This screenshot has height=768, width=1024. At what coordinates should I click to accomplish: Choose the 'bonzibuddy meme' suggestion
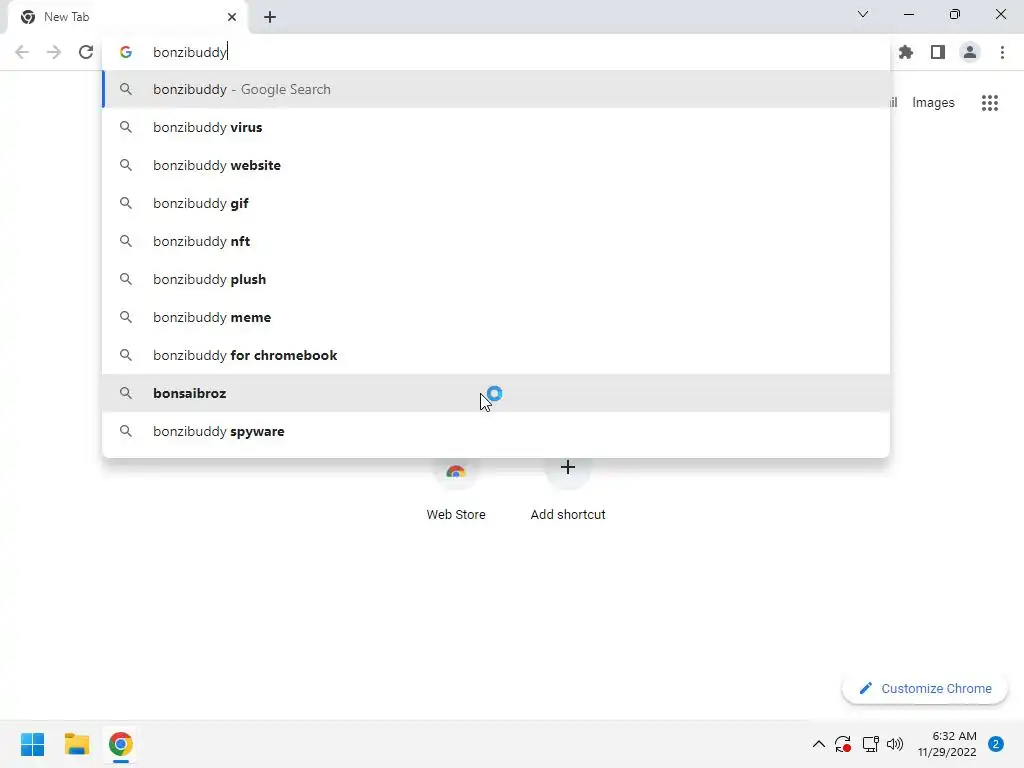(496, 317)
